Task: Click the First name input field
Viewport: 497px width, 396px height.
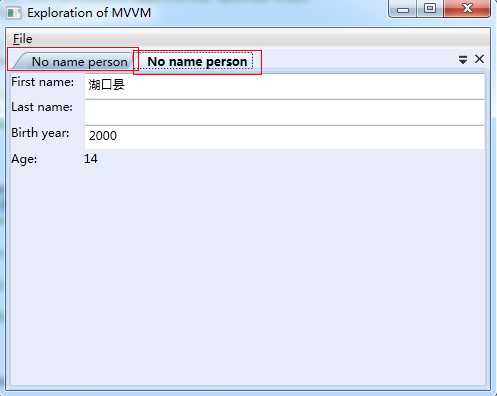Action: coord(284,87)
